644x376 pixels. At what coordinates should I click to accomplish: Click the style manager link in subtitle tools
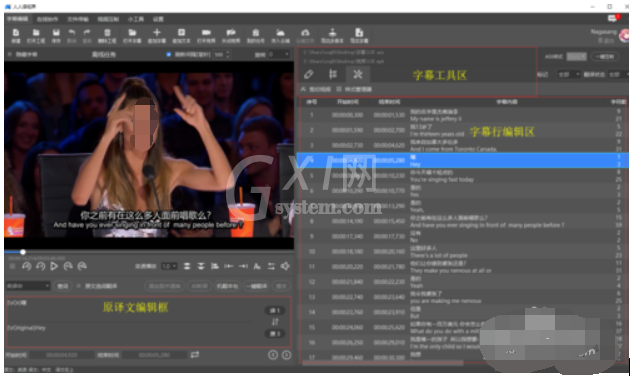click(354, 89)
